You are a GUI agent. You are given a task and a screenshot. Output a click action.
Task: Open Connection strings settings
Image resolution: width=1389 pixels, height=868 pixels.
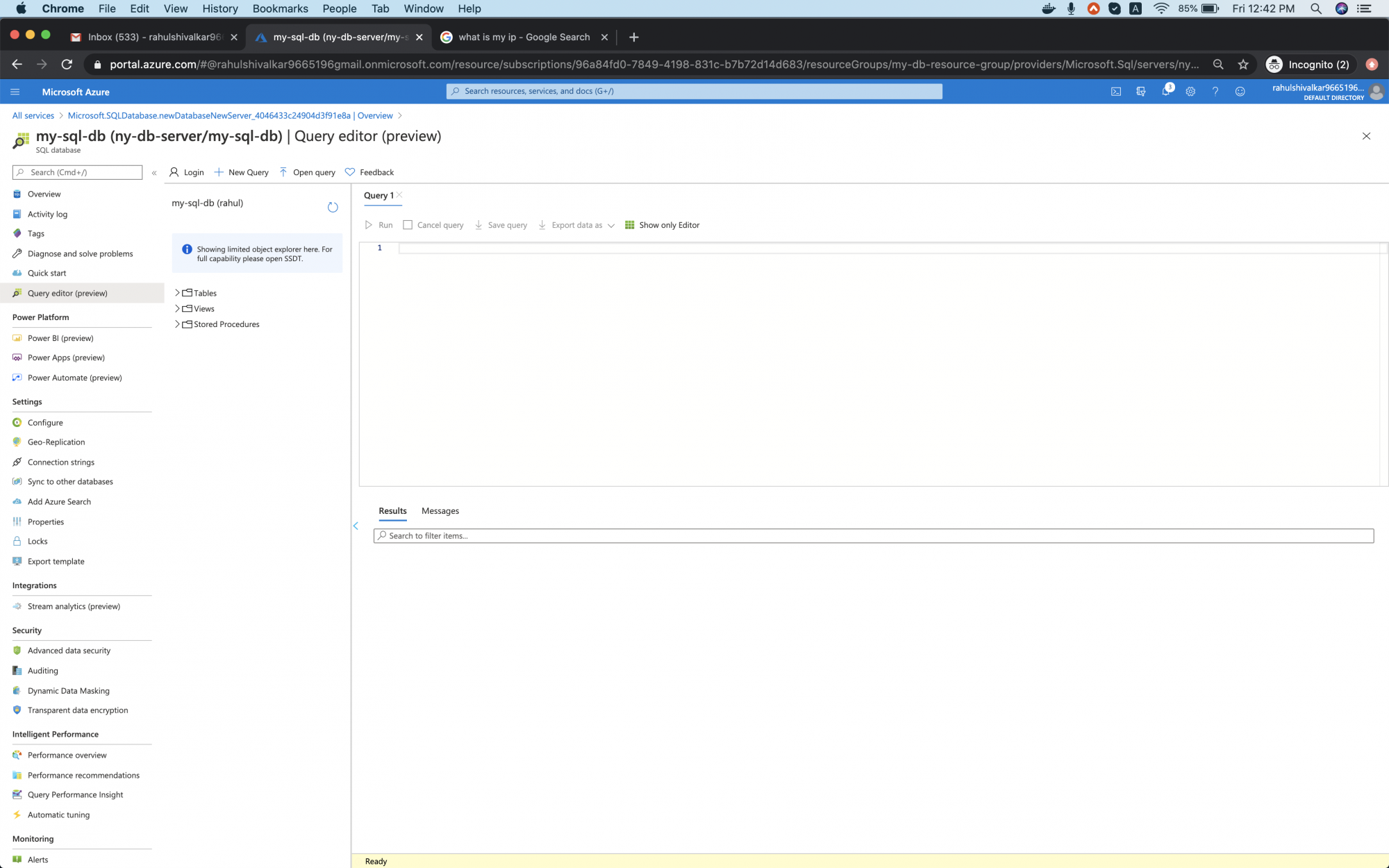(x=60, y=462)
